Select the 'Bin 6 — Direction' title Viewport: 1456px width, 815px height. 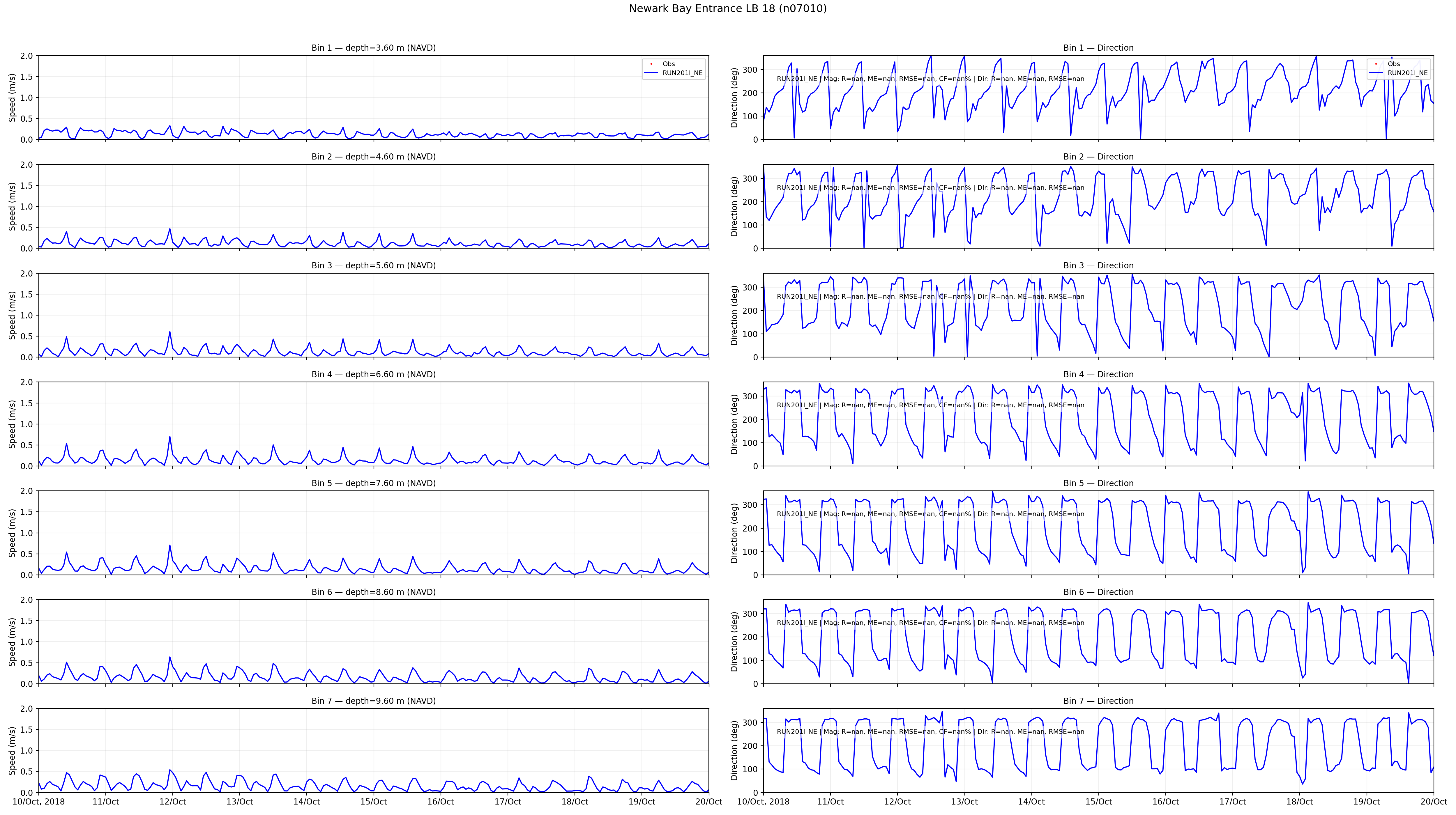(1098, 592)
